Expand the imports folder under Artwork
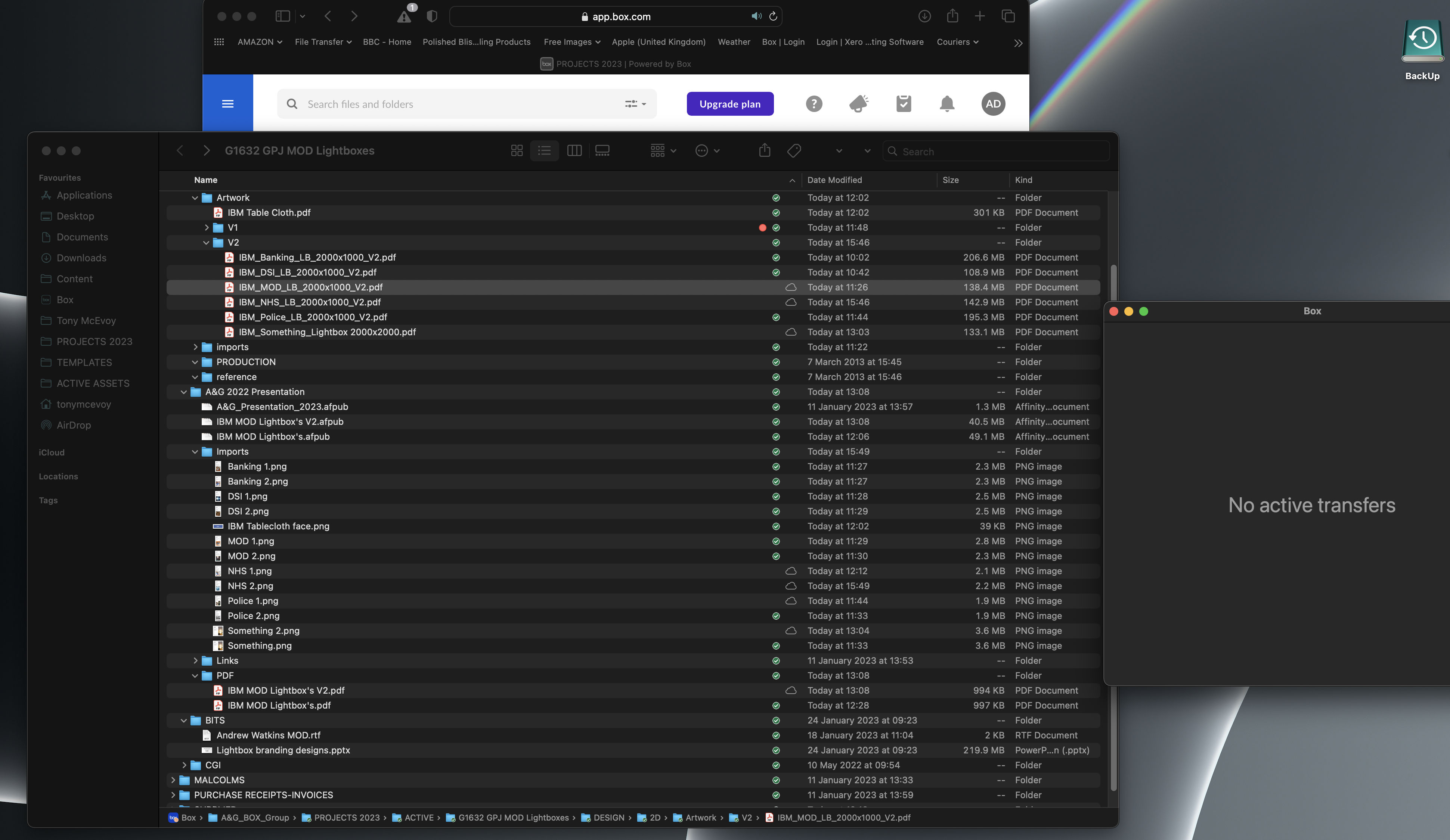The image size is (1450, 840). point(195,347)
